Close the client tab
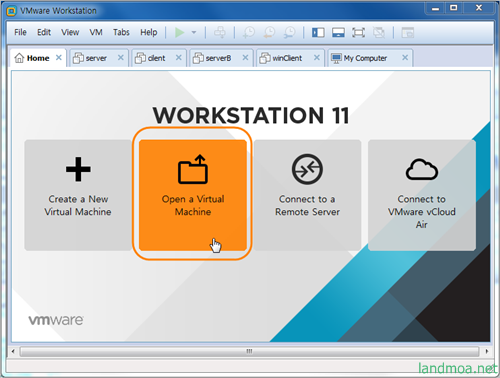500x378 pixels. pyautogui.click(x=179, y=58)
